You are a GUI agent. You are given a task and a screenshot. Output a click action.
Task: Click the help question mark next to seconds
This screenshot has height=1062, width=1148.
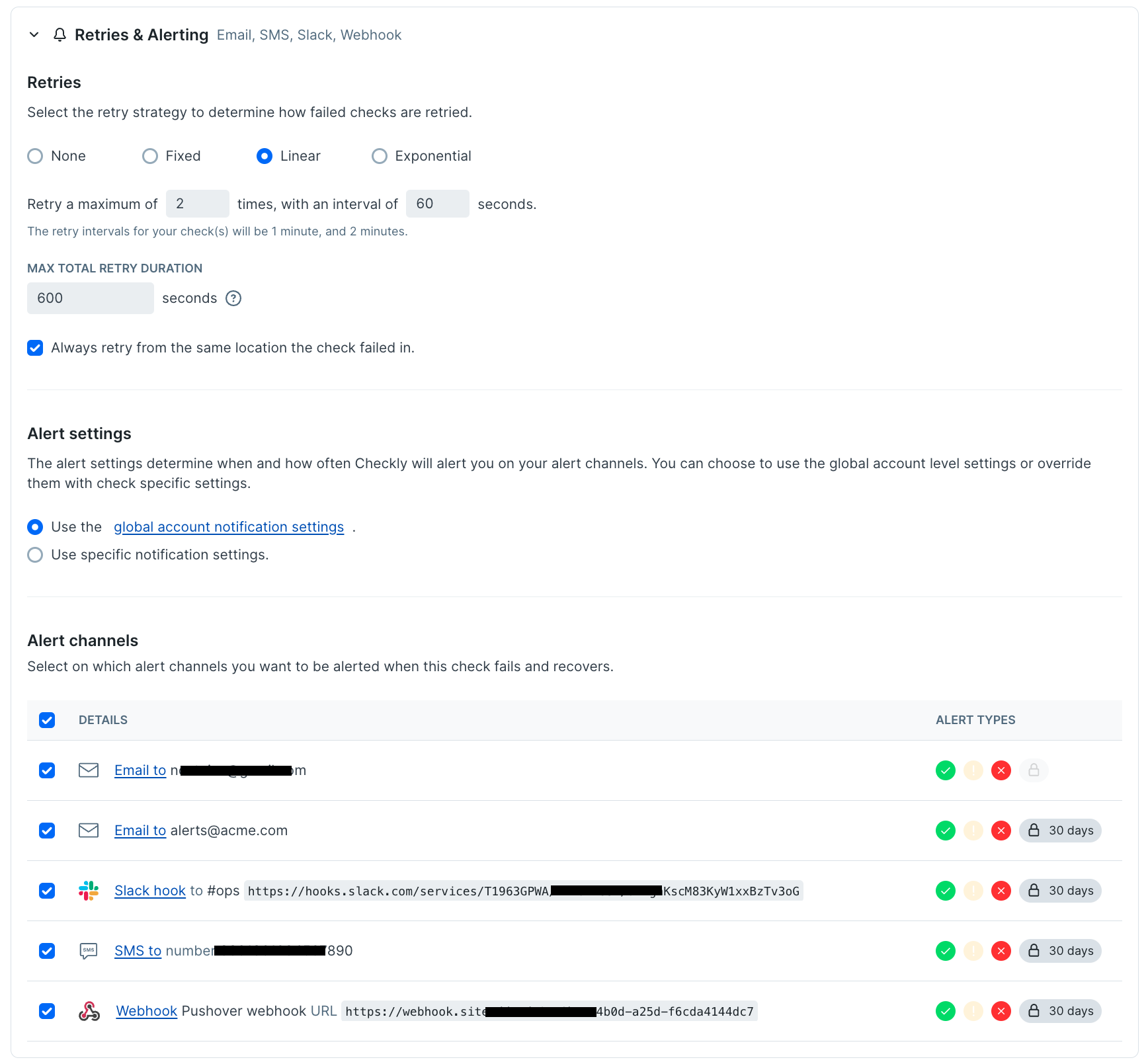coord(233,298)
